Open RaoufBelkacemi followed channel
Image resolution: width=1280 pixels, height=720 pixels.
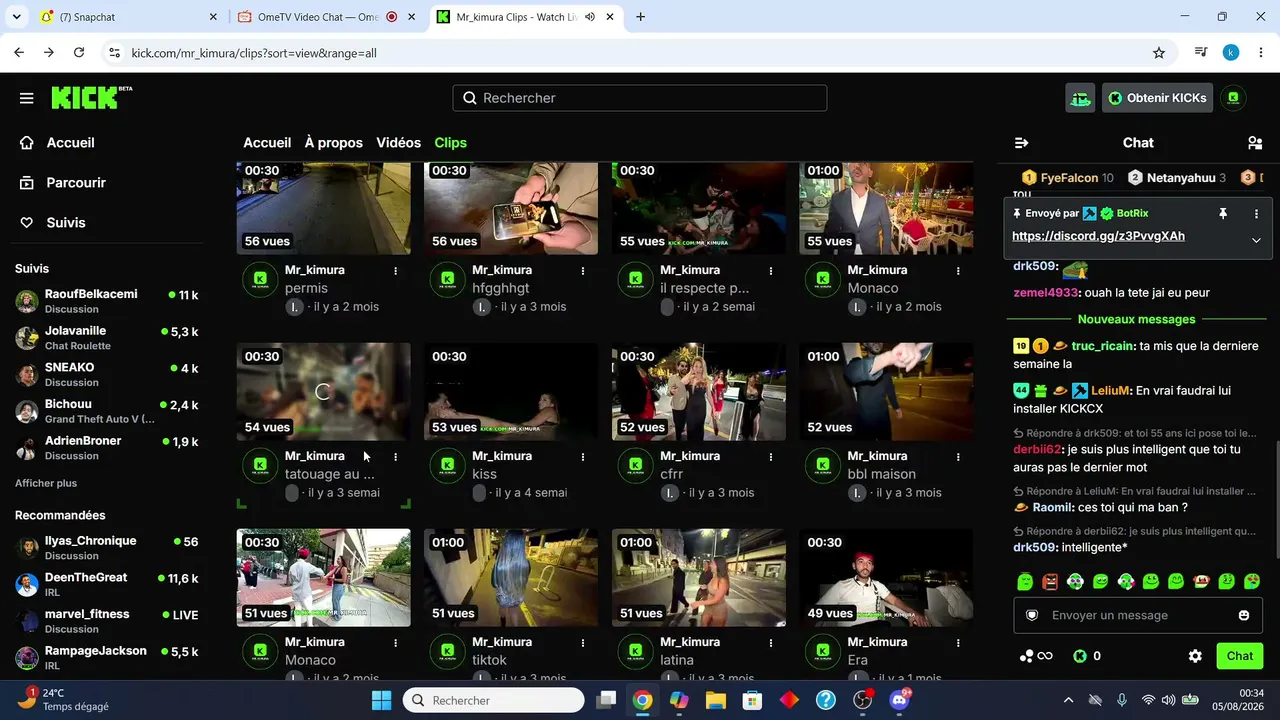(x=106, y=301)
